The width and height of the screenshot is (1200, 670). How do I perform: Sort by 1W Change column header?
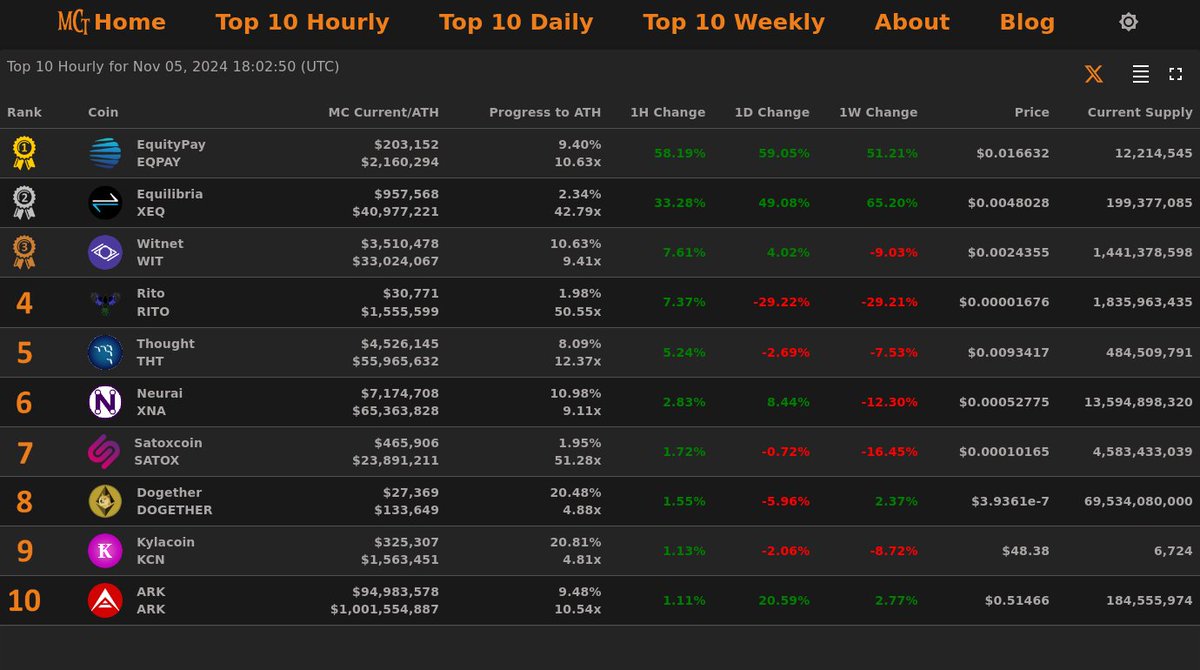[878, 113]
